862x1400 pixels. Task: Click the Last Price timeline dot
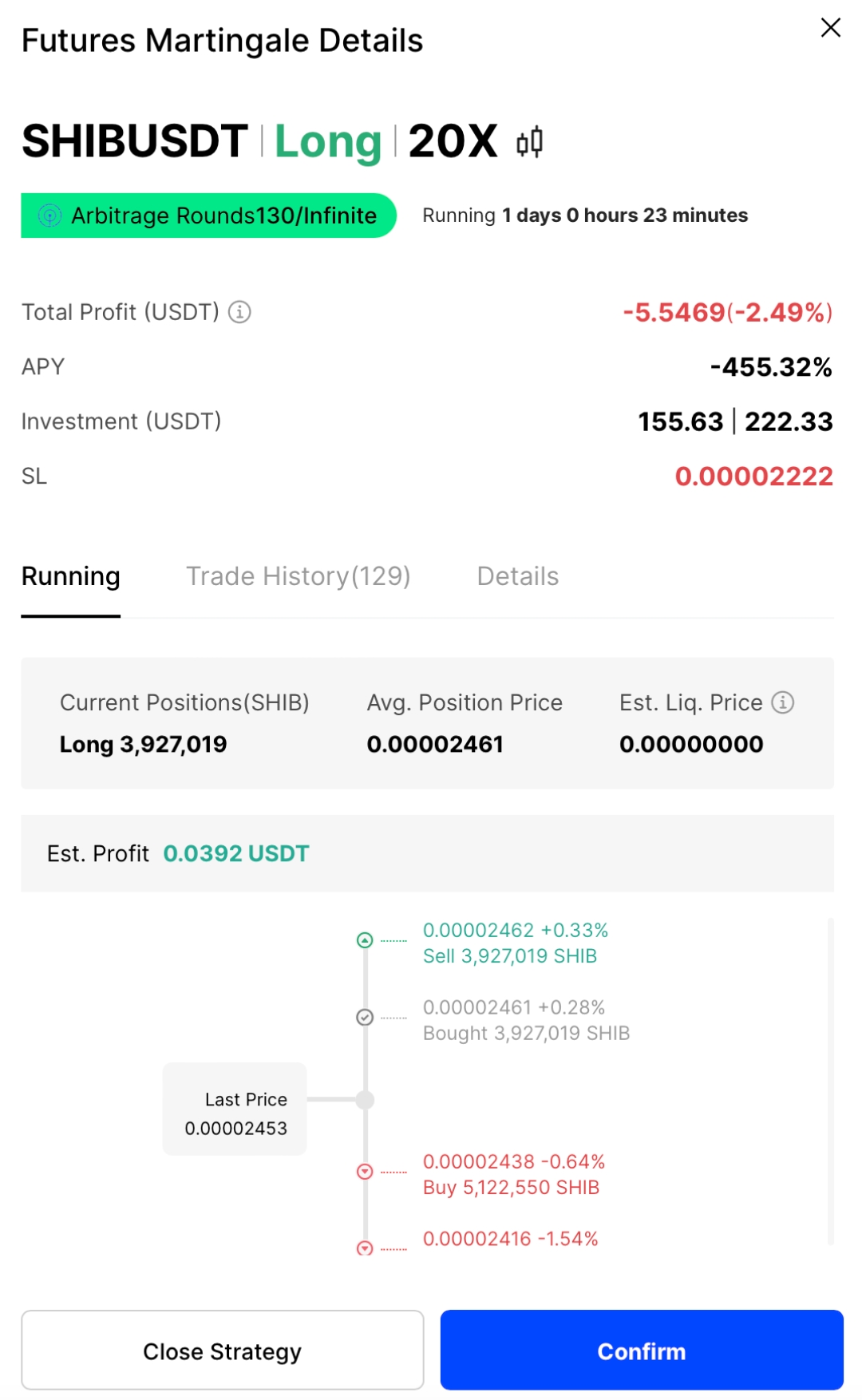tap(365, 1100)
